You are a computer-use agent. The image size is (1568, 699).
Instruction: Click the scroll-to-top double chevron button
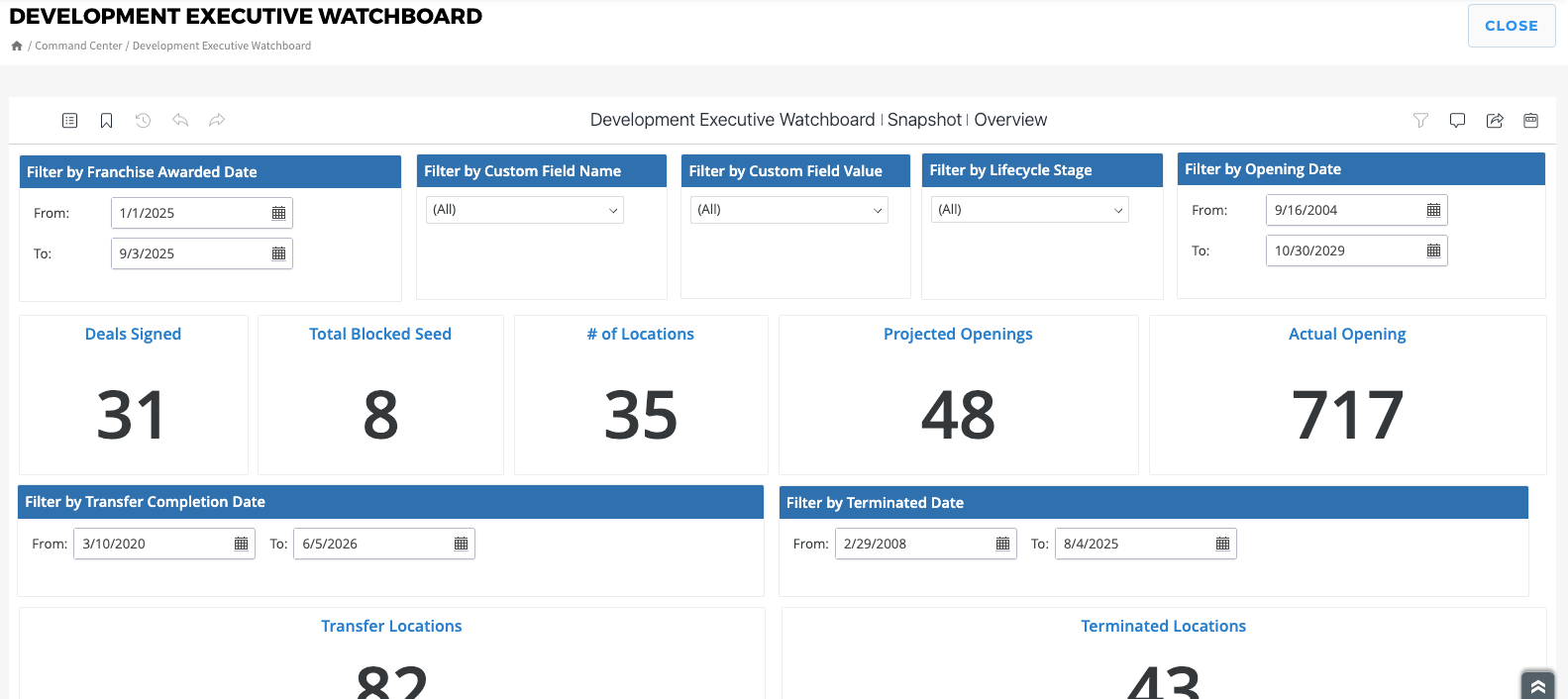coord(1537,685)
